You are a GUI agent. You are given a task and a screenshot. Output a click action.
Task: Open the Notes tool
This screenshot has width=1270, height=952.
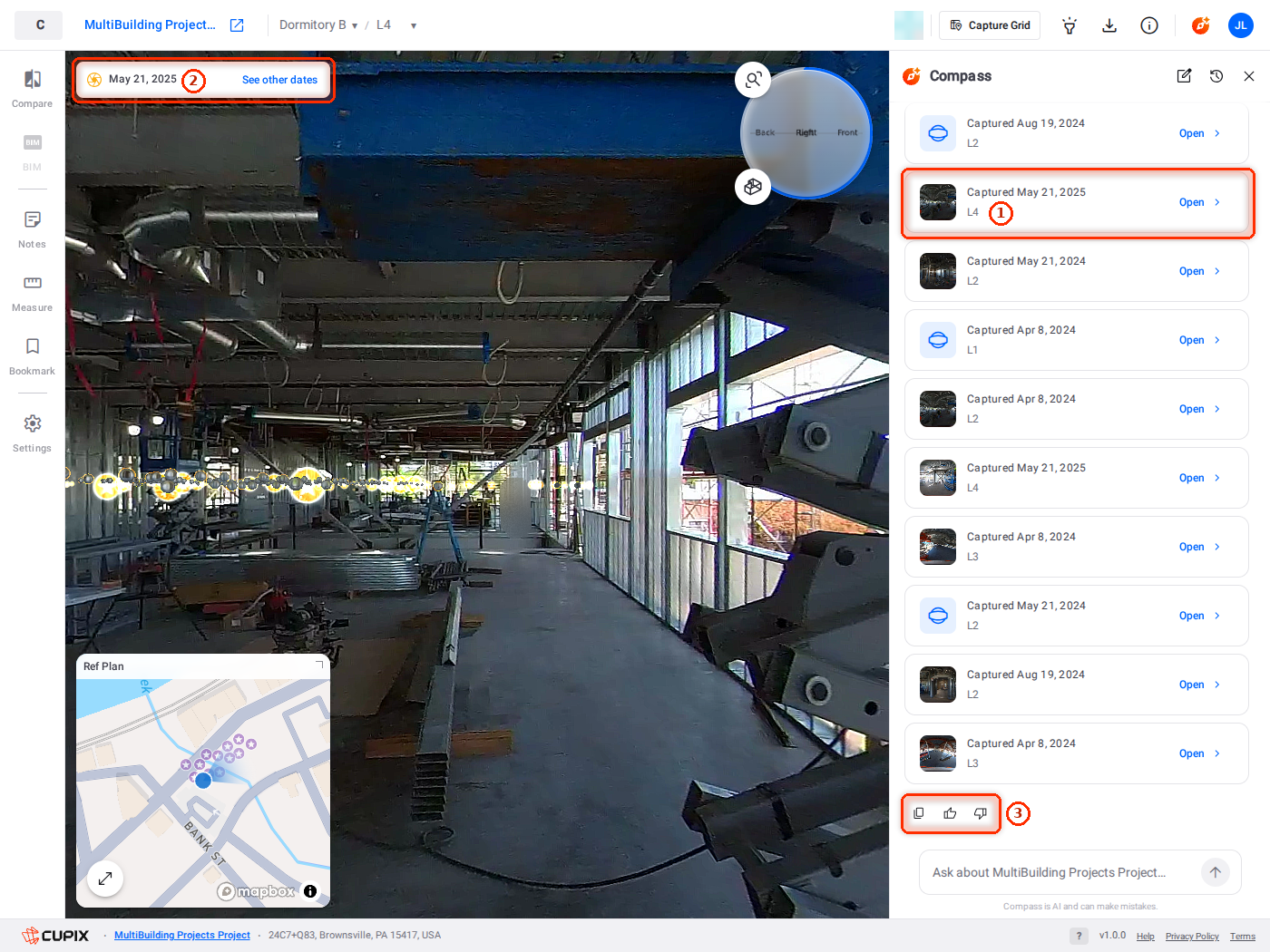(x=32, y=229)
